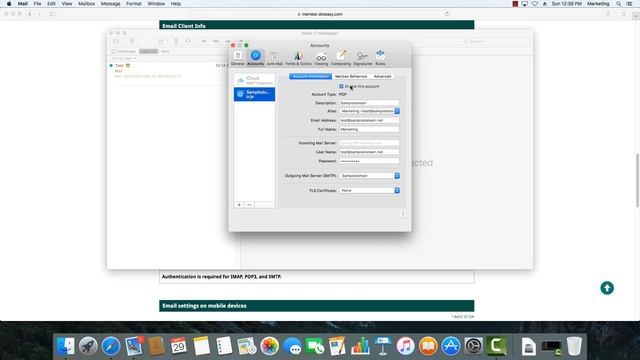Launch Safari from the Dock
Image resolution: width=640 pixels, height=360 pixels.
tap(111, 346)
